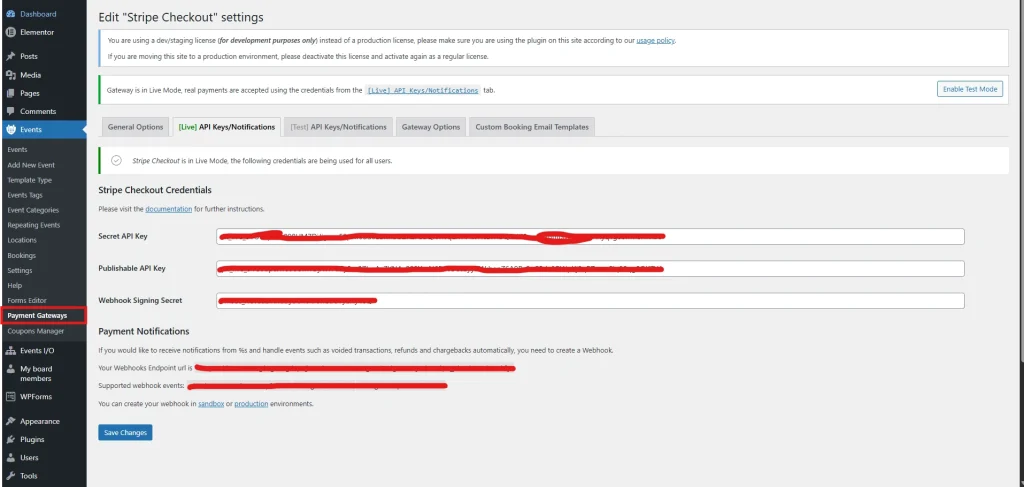Select the [Live] API Keys/Notifications tab

point(227,127)
